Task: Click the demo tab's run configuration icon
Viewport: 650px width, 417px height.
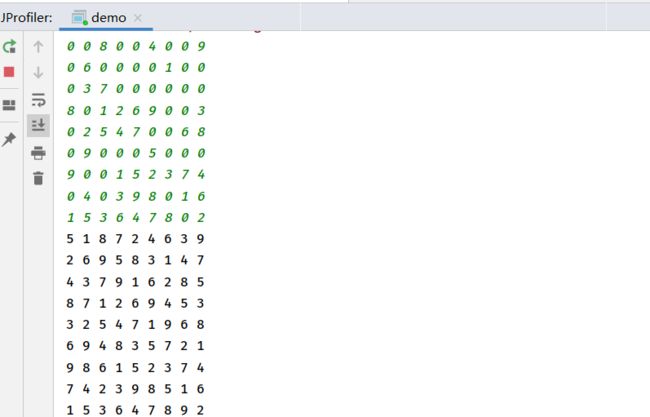Action: click(79, 18)
